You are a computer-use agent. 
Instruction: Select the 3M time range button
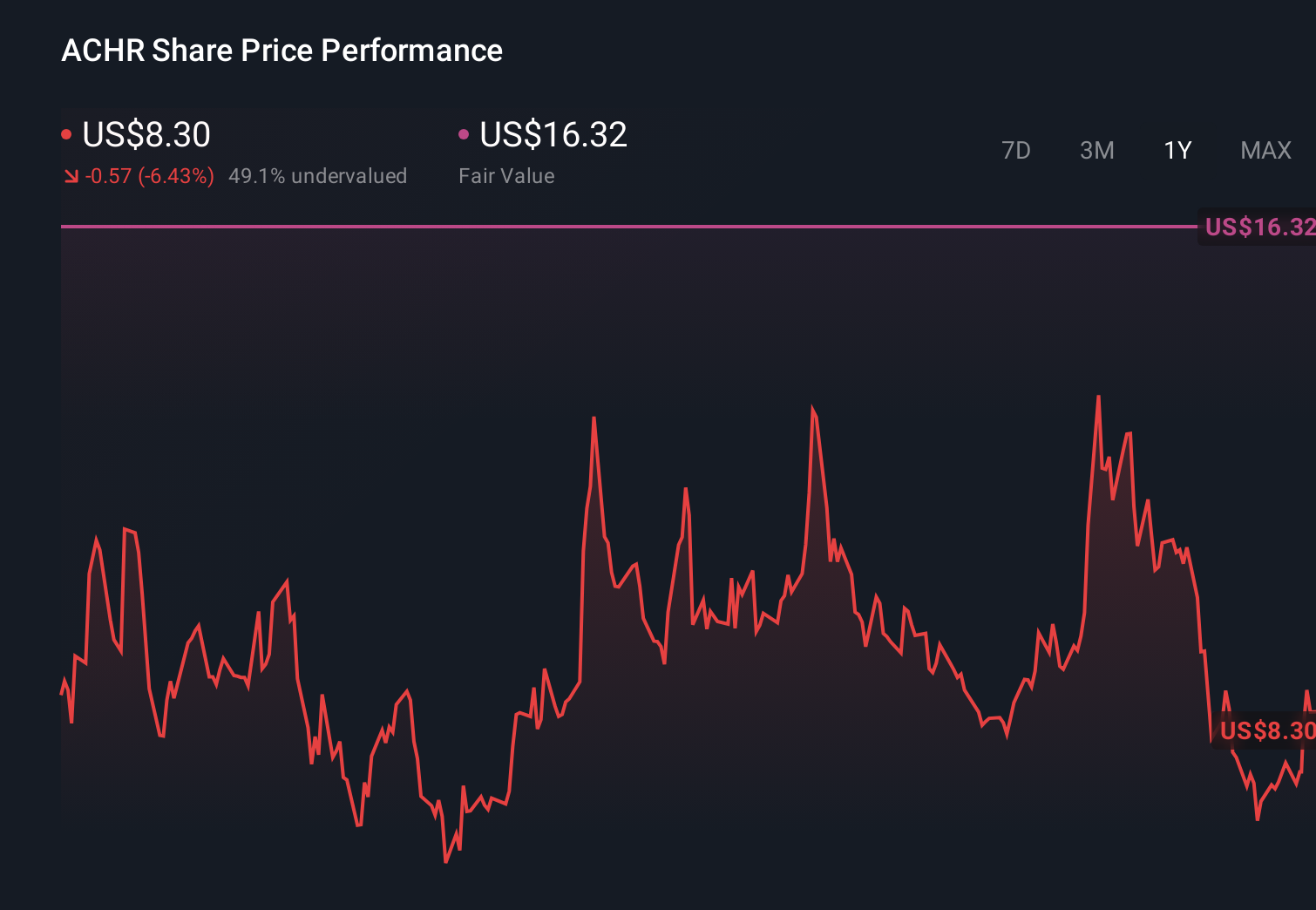tap(1096, 150)
